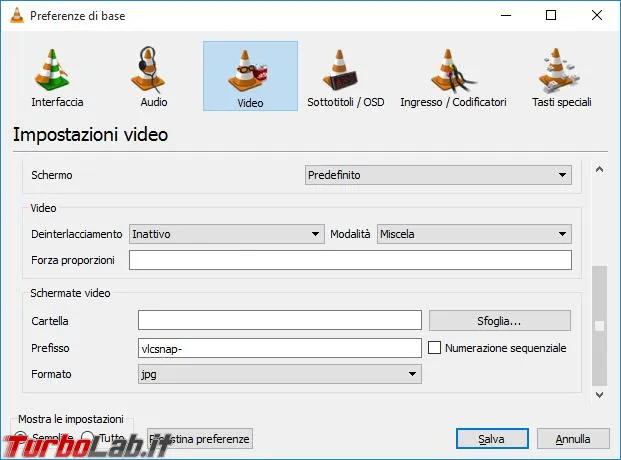Minimize the preferences window
This screenshot has width=621, height=460.
506,15
